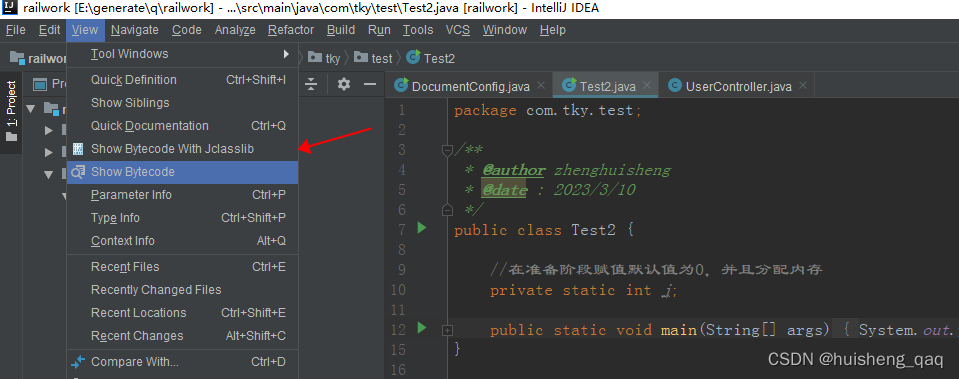Open the Analyze menu

[x=235, y=30]
